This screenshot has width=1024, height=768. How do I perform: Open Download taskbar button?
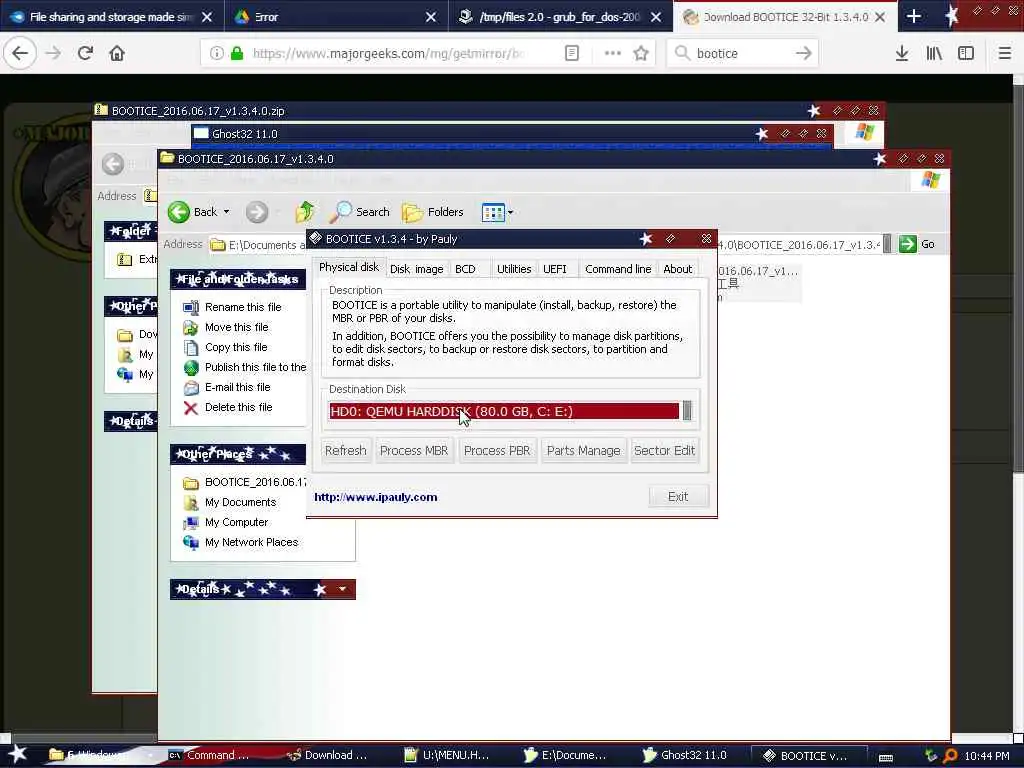tap(329, 755)
